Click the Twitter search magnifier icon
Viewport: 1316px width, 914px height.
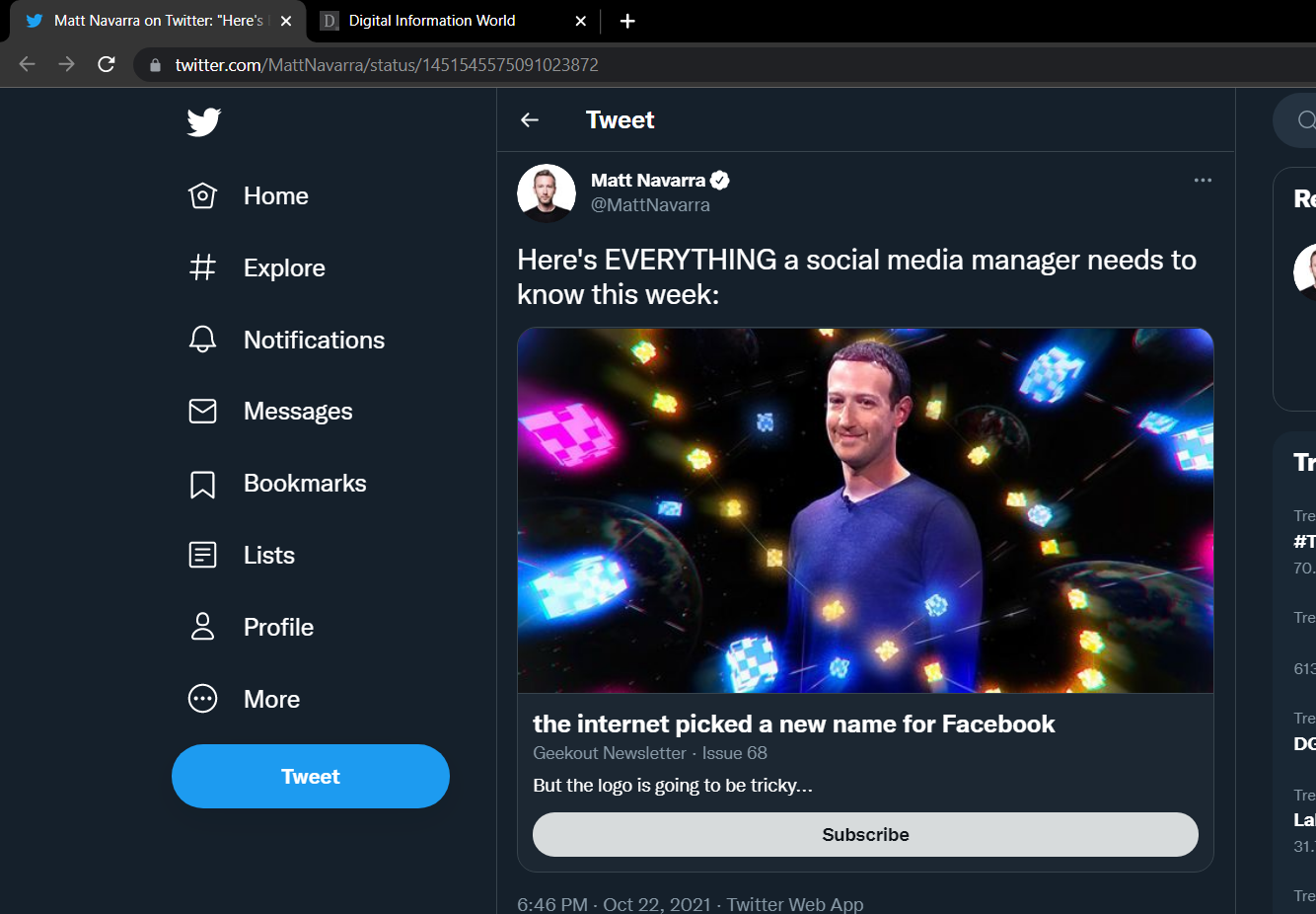coord(1306,120)
